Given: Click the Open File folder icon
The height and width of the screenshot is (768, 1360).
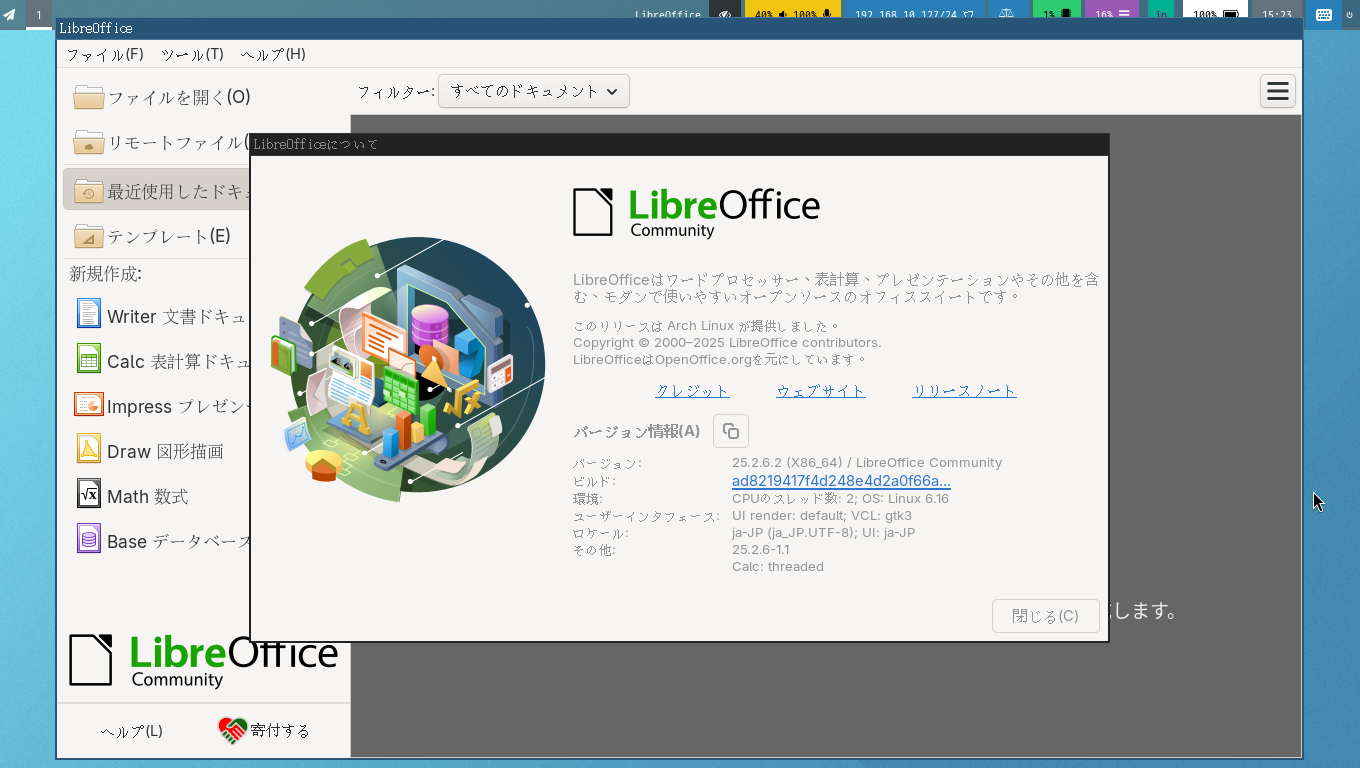Looking at the screenshot, I should tap(89, 97).
